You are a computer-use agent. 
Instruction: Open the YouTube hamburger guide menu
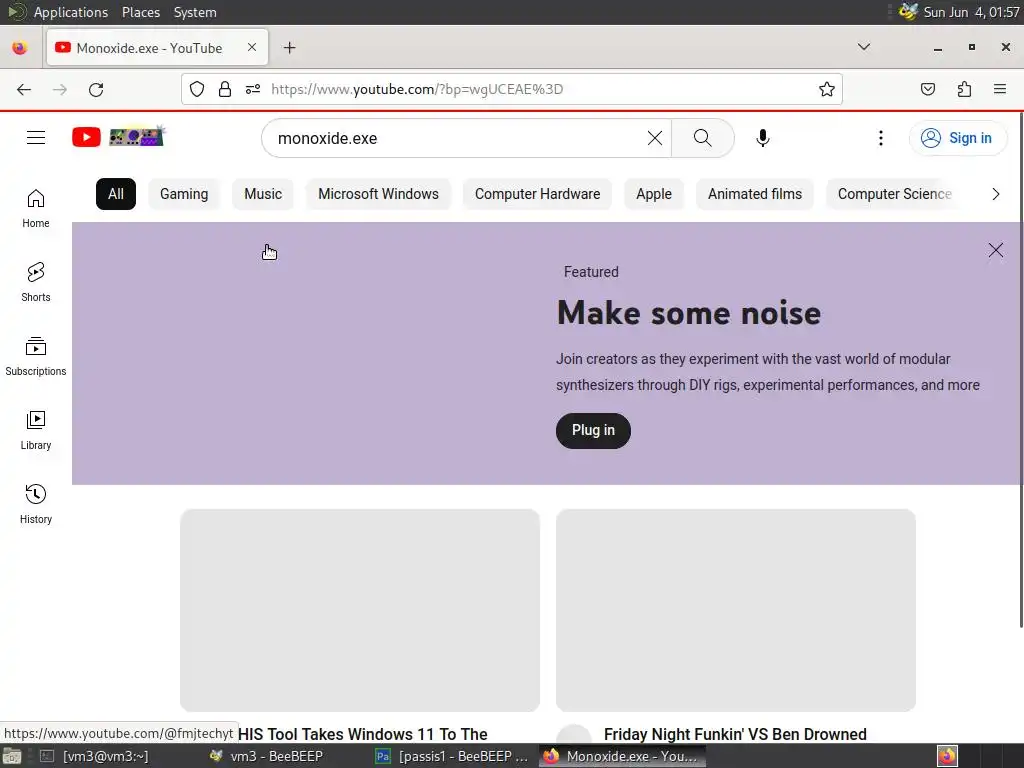pyautogui.click(x=36, y=138)
